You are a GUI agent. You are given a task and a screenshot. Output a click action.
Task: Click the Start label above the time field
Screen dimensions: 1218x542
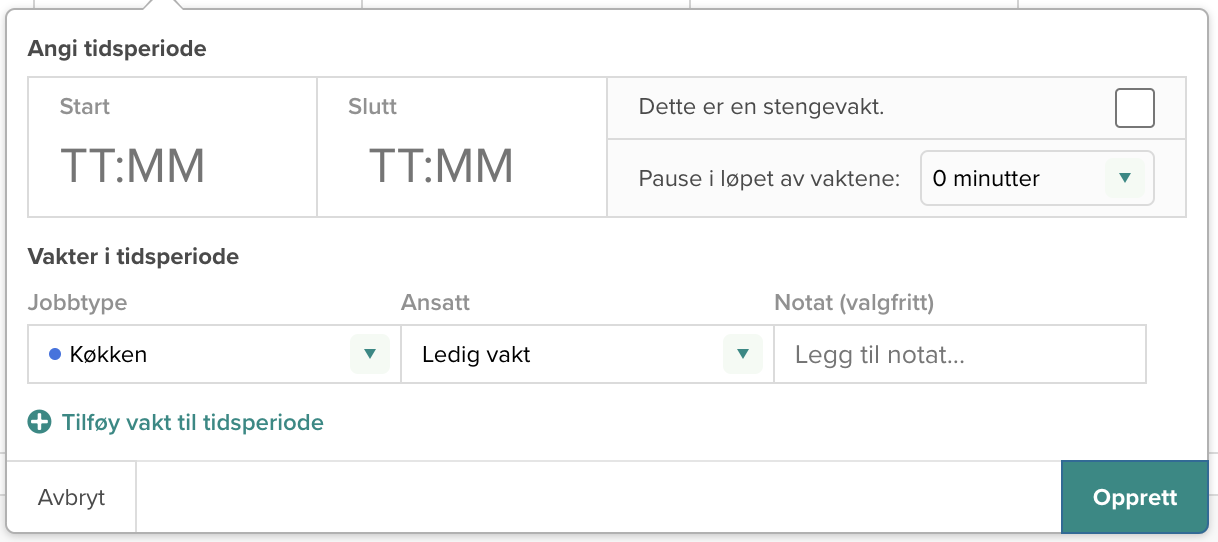(85, 106)
